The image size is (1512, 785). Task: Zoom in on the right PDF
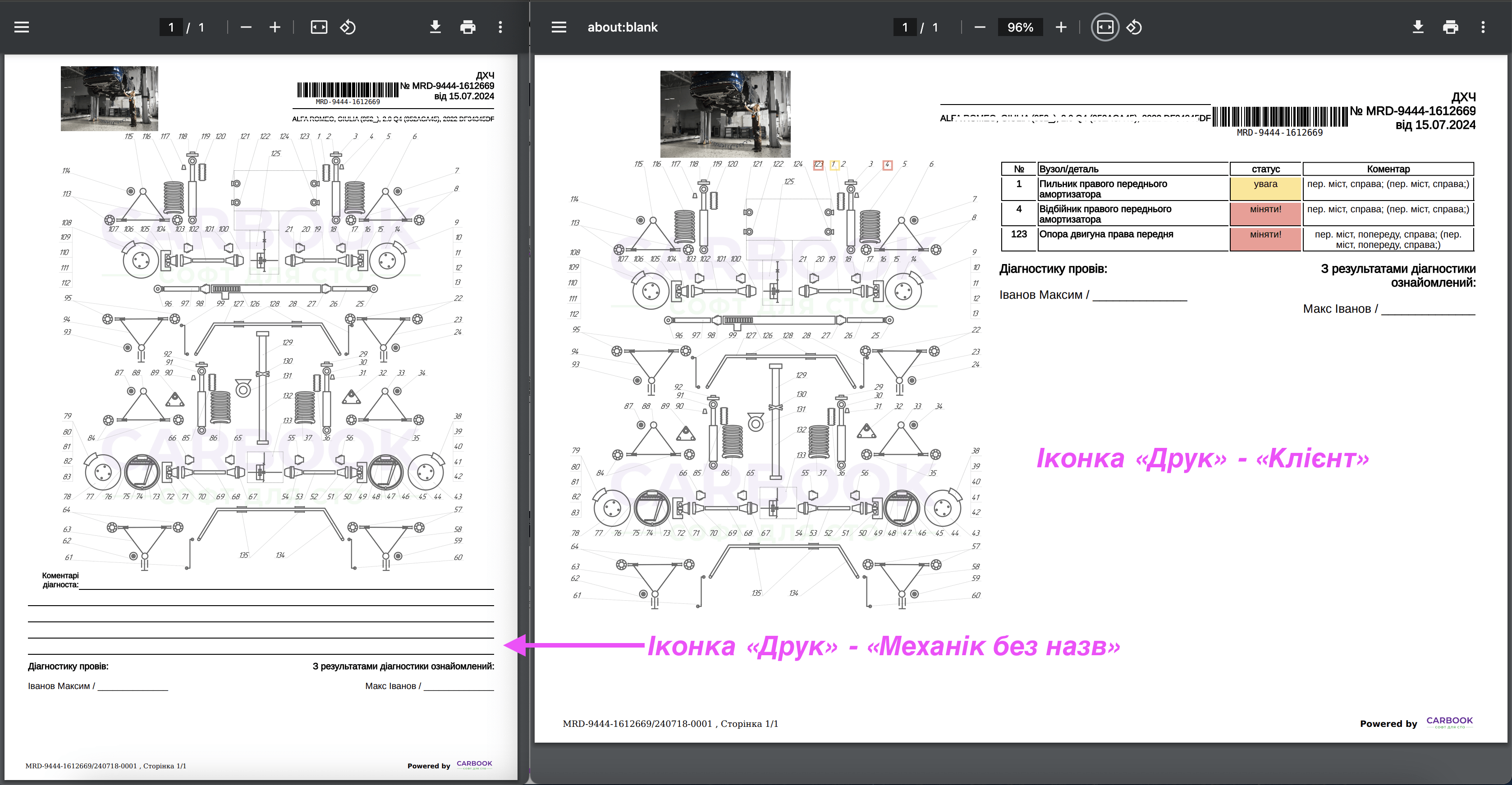[1061, 27]
